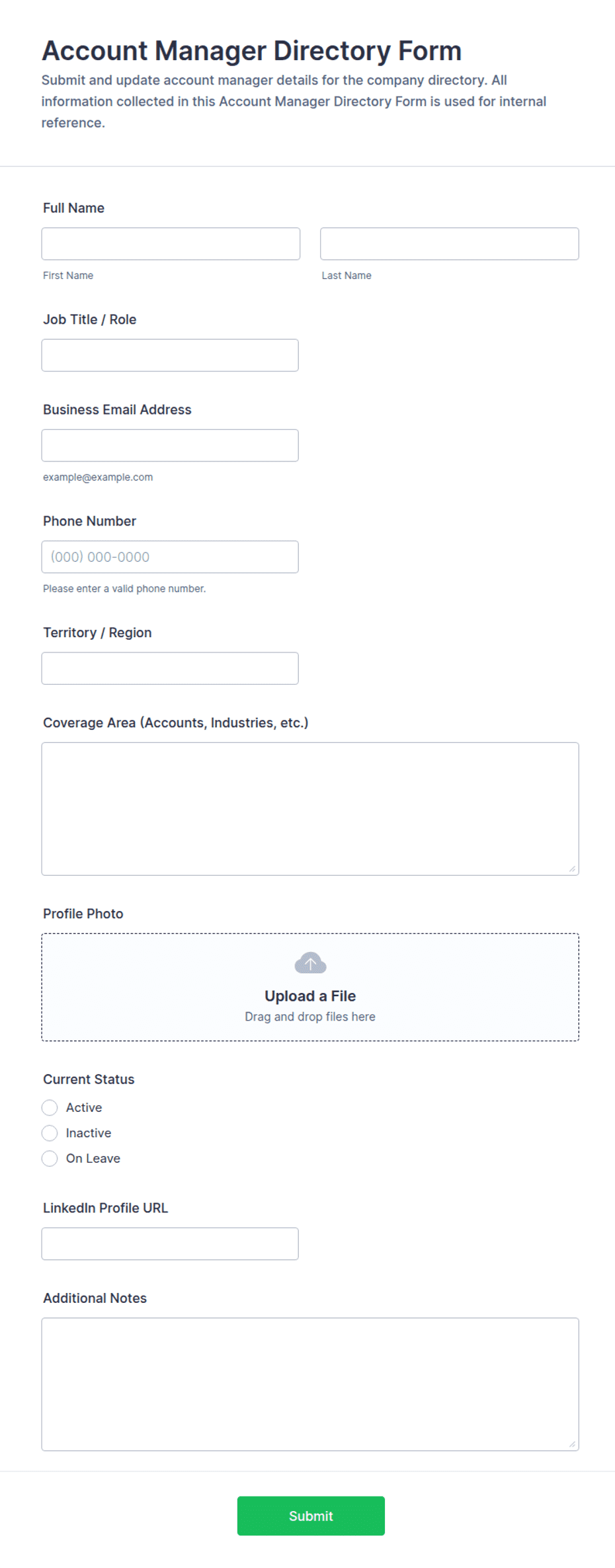Select the Active status radio button
The height and width of the screenshot is (1568, 615).
(x=50, y=1107)
